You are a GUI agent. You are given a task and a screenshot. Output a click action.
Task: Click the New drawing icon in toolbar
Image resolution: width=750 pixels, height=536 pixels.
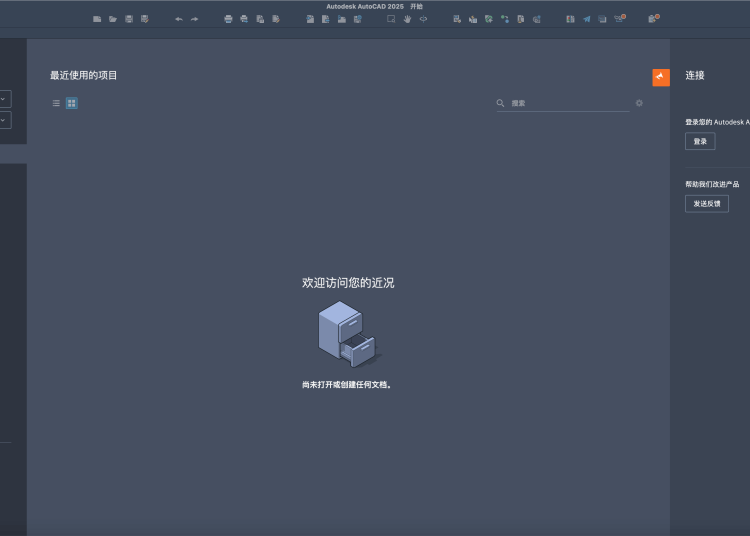97,19
